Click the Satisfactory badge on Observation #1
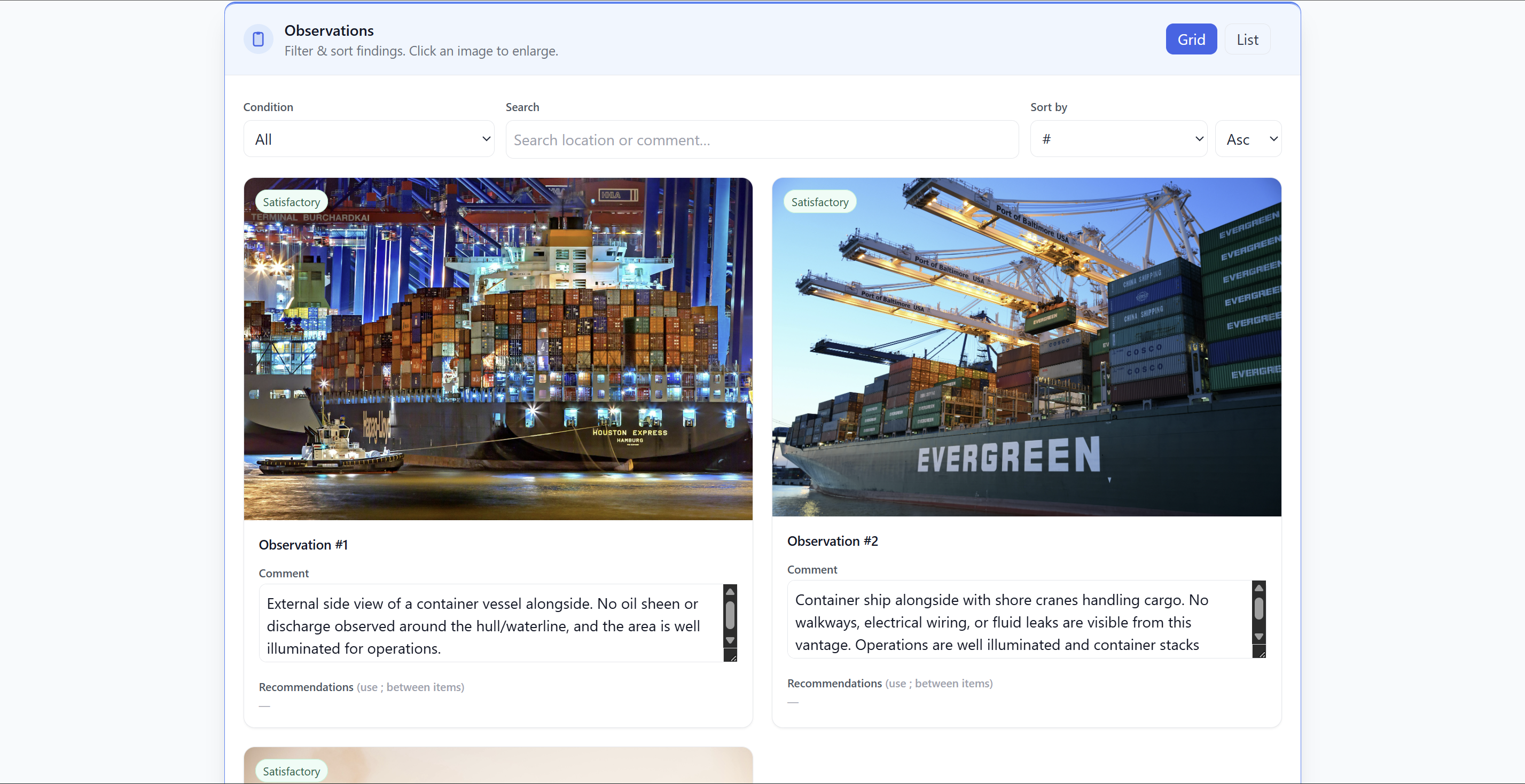This screenshot has width=1525, height=784. pyautogui.click(x=291, y=202)
